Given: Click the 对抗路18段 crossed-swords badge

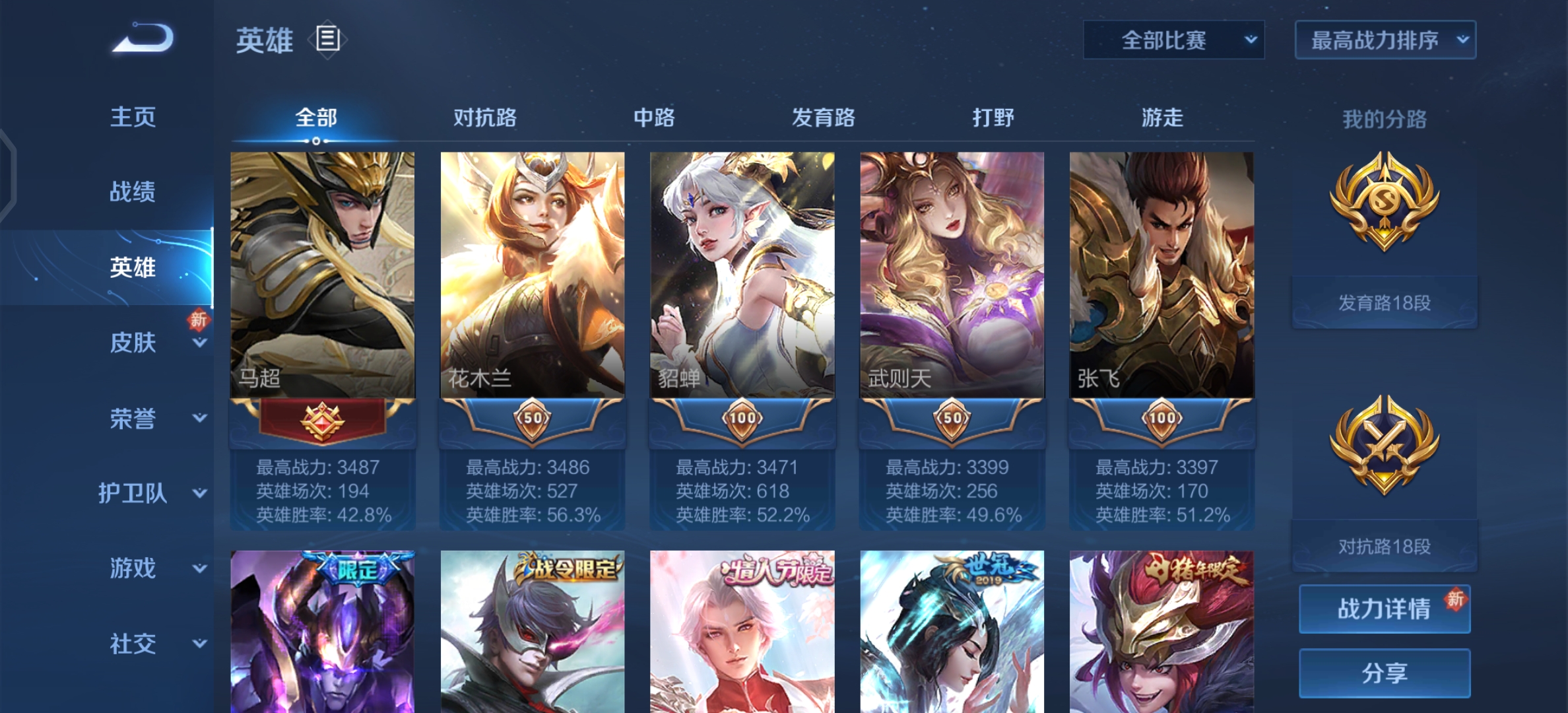Looking at the screenshot, I should (1384, 446).
